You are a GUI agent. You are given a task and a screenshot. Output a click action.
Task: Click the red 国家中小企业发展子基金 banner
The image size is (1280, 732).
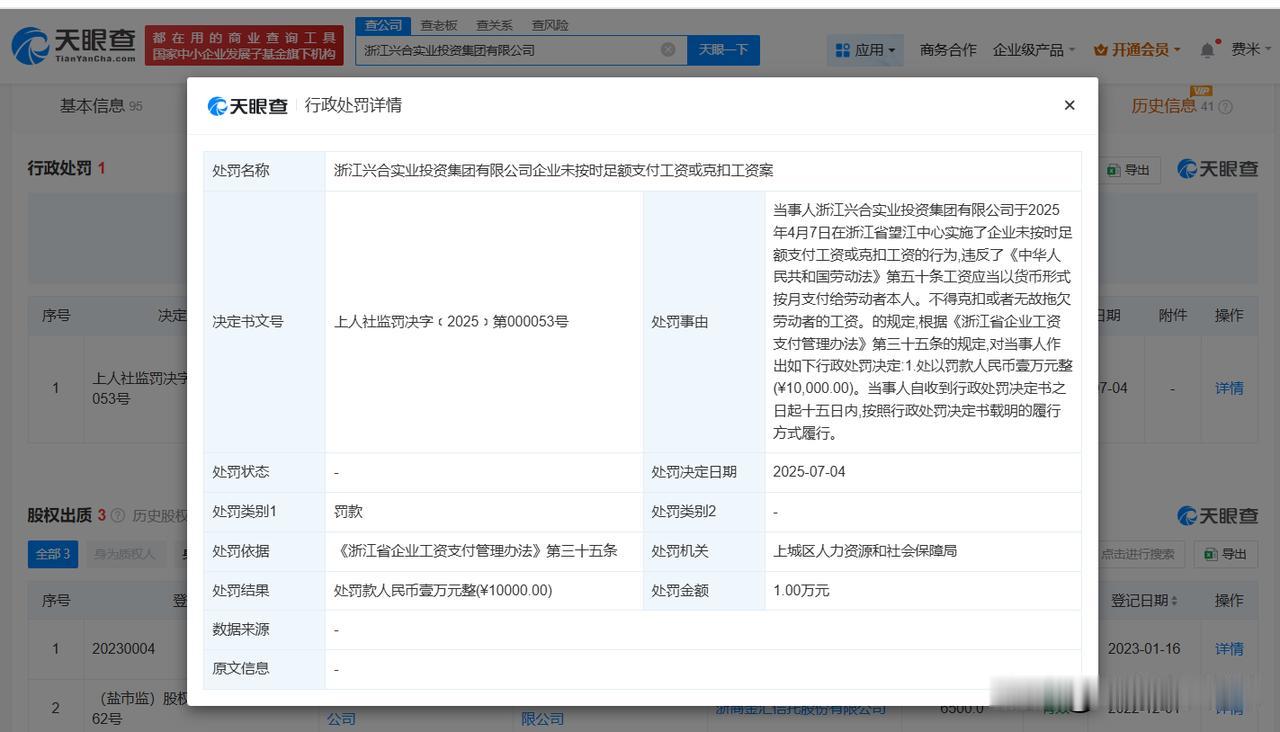click(x=244, y=46)
